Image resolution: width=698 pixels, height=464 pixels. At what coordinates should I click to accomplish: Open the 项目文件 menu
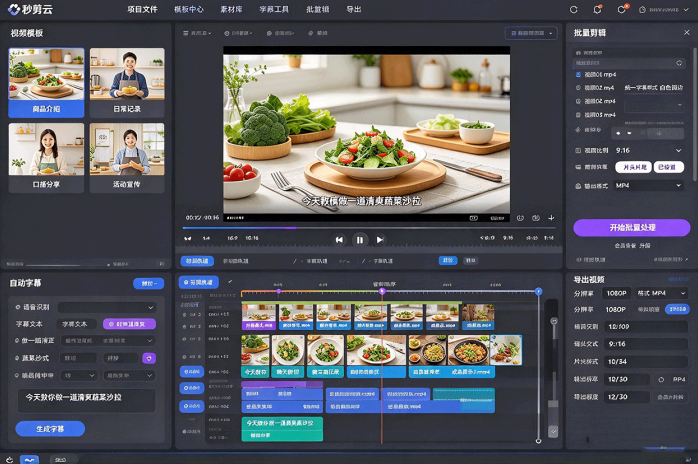[x=142, y=9]
